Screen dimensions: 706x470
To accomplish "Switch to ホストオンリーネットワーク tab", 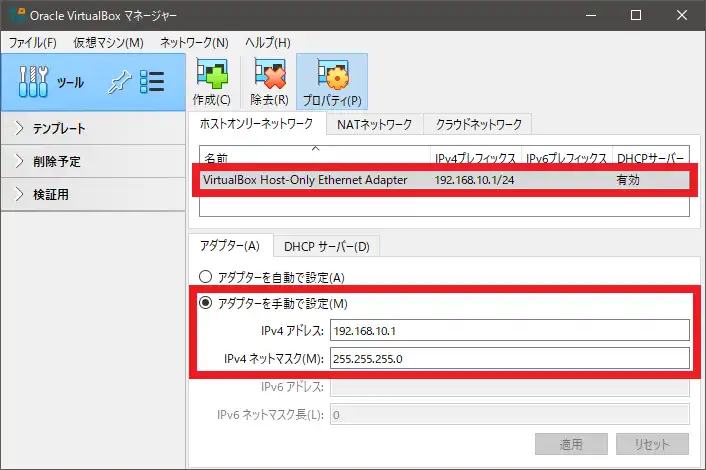I will 256,124.
